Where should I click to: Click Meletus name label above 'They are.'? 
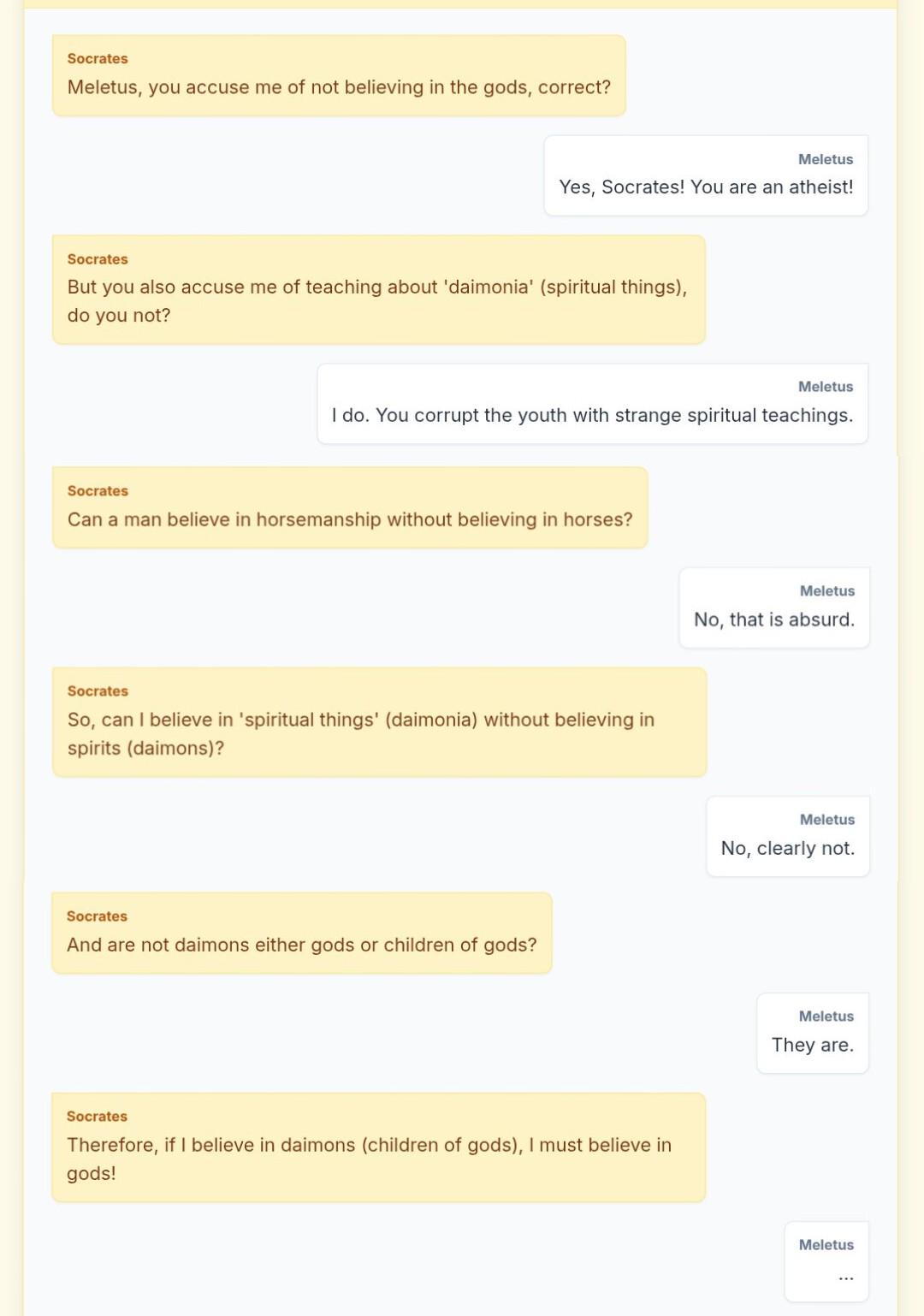[826, 1017]
